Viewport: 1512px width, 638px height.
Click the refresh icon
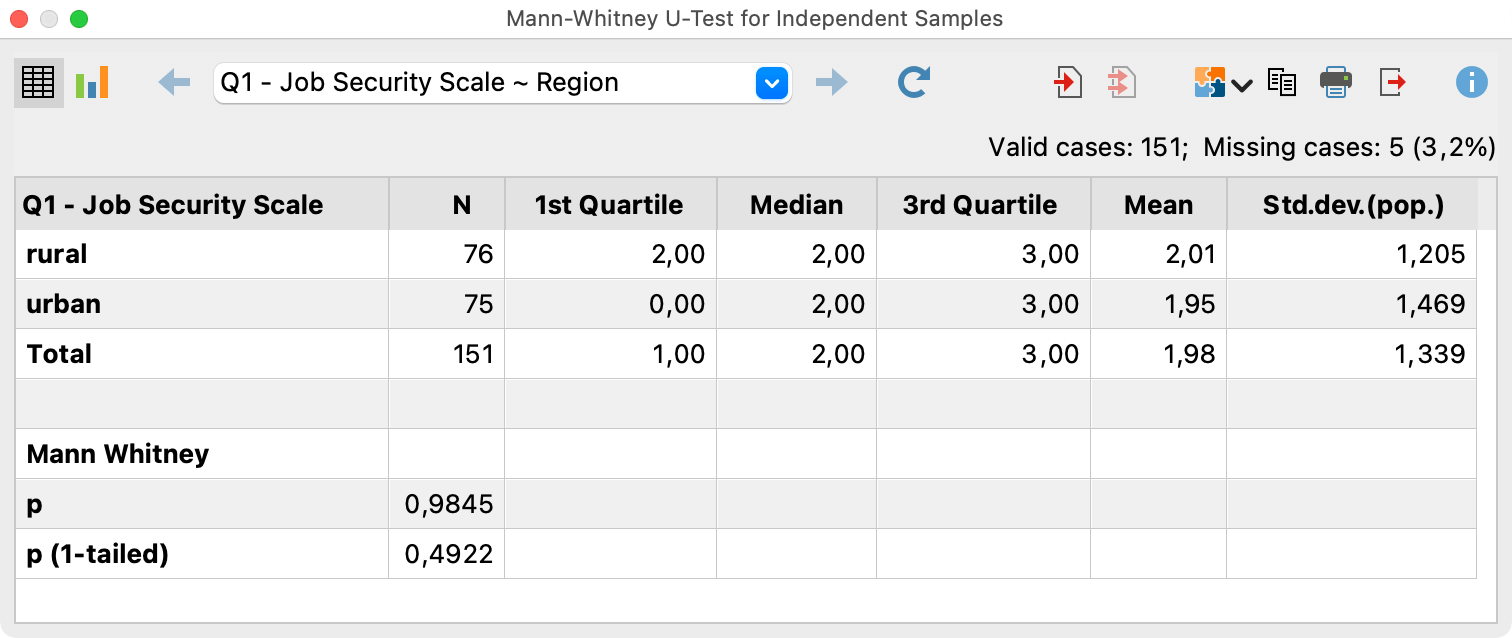(x=914, y=83)
